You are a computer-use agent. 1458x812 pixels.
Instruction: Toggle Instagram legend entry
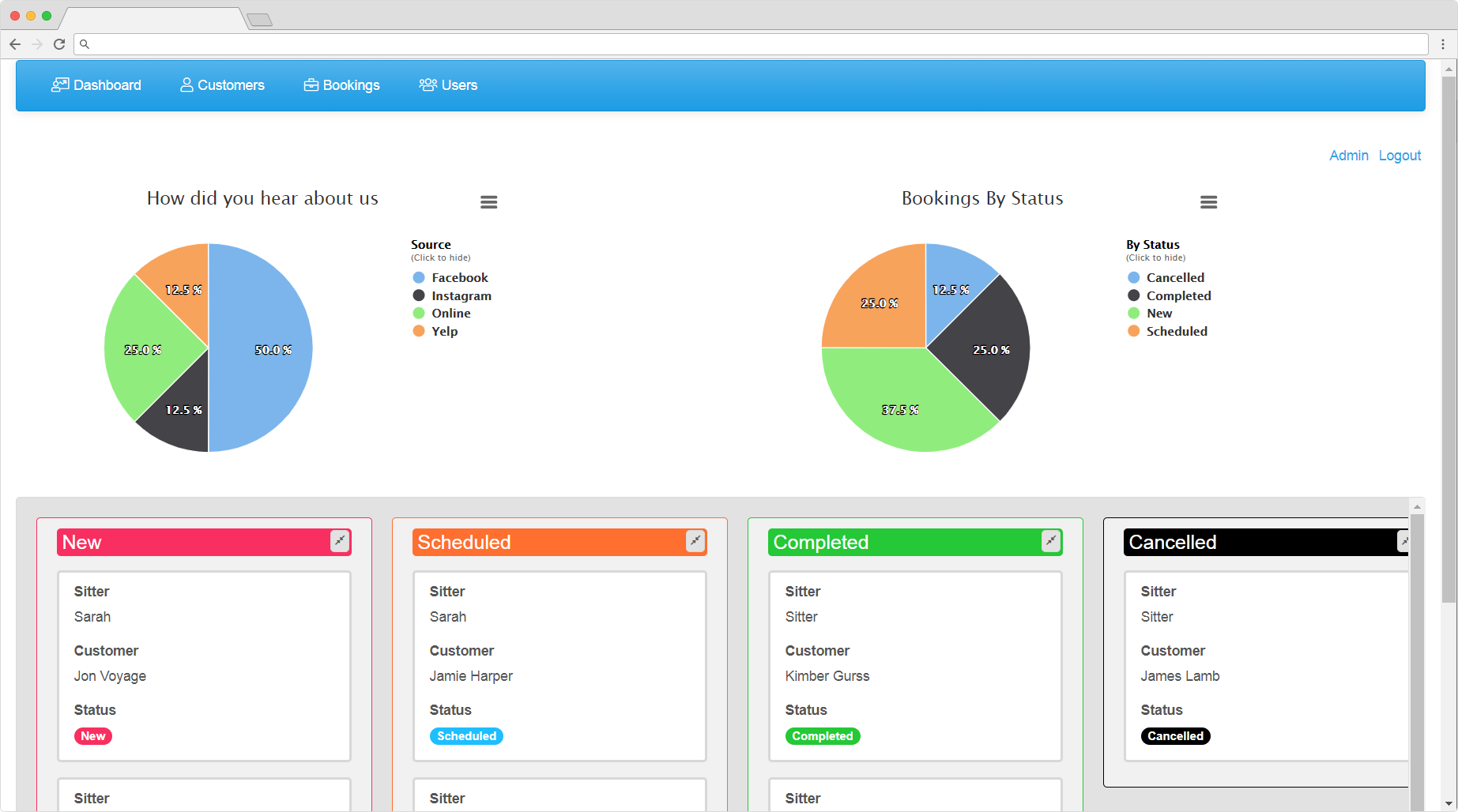coord(452,295)
